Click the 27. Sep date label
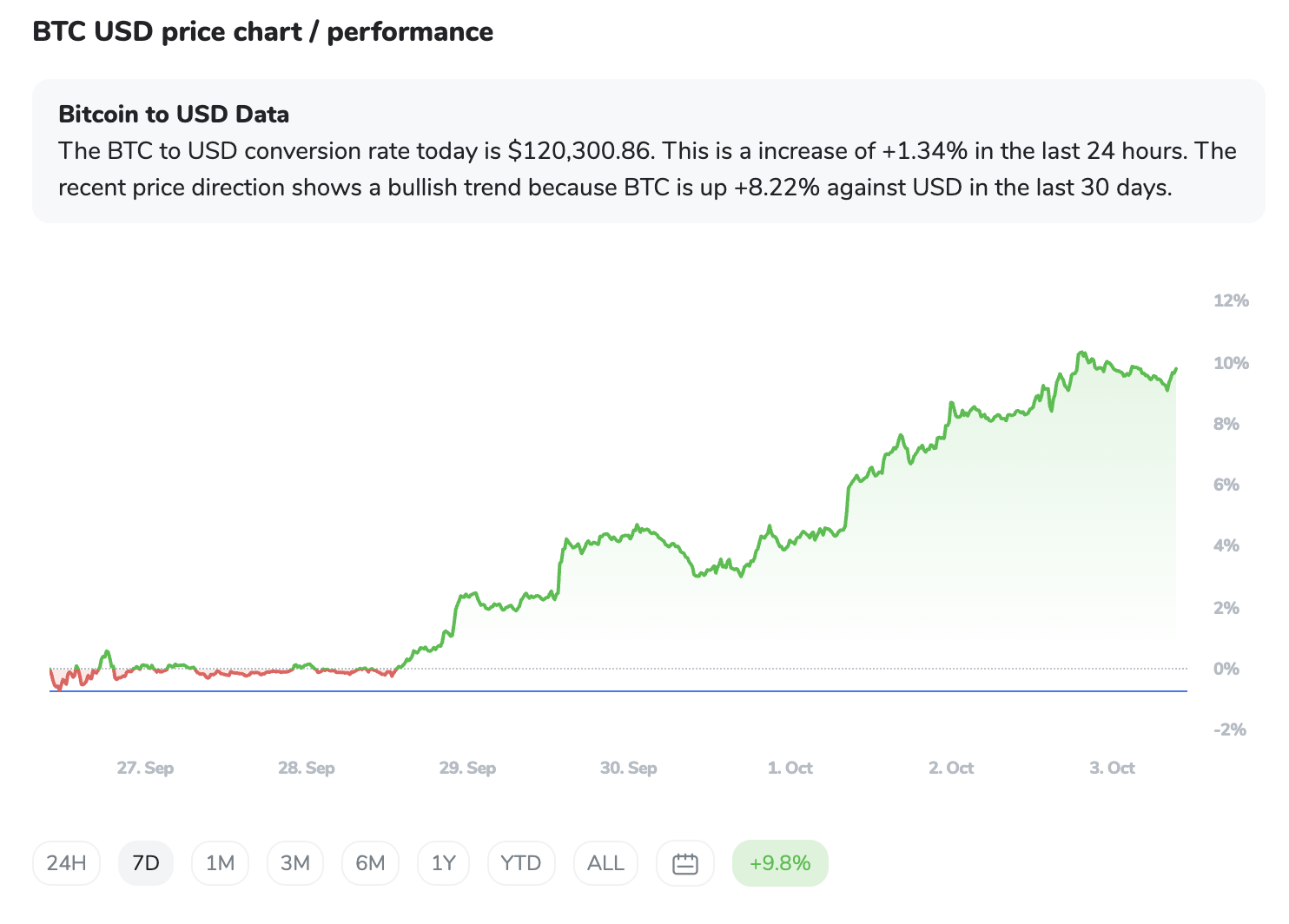This screenshot has height=924, width=1289. click(x=145, y=768)
